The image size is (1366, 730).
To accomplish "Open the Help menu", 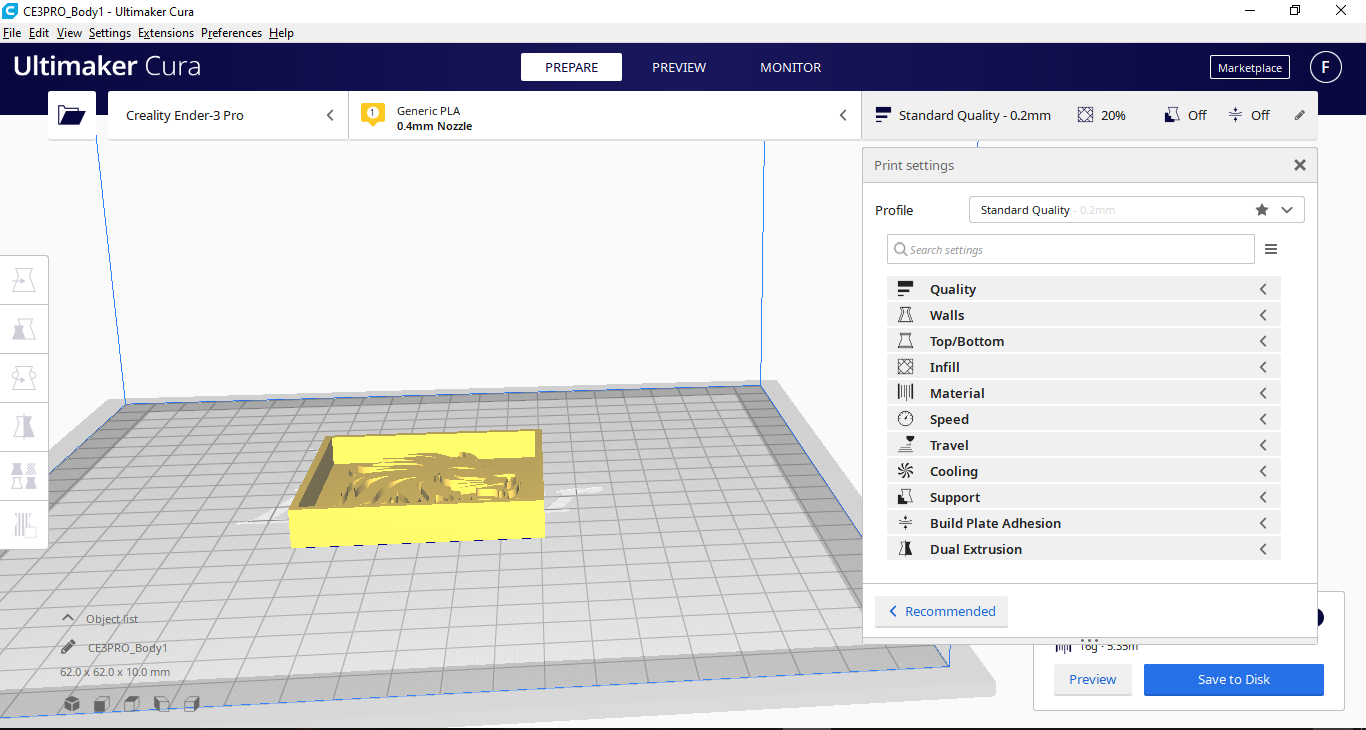I will pos(282,33).
